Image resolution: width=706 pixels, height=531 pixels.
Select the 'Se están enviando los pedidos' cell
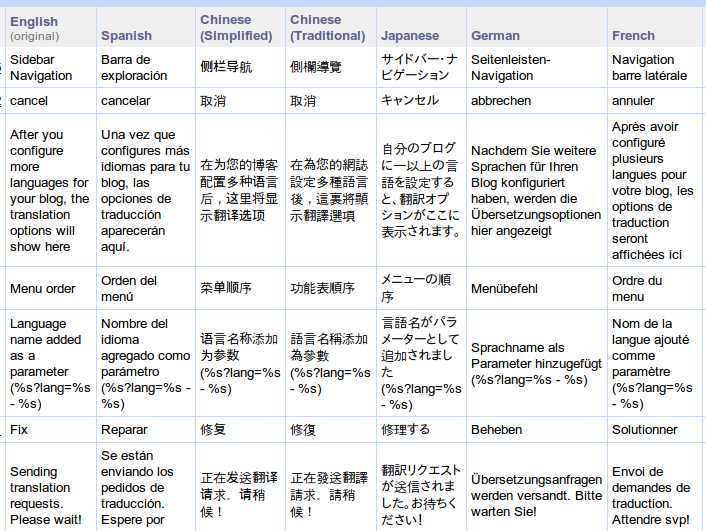point(146,487)
